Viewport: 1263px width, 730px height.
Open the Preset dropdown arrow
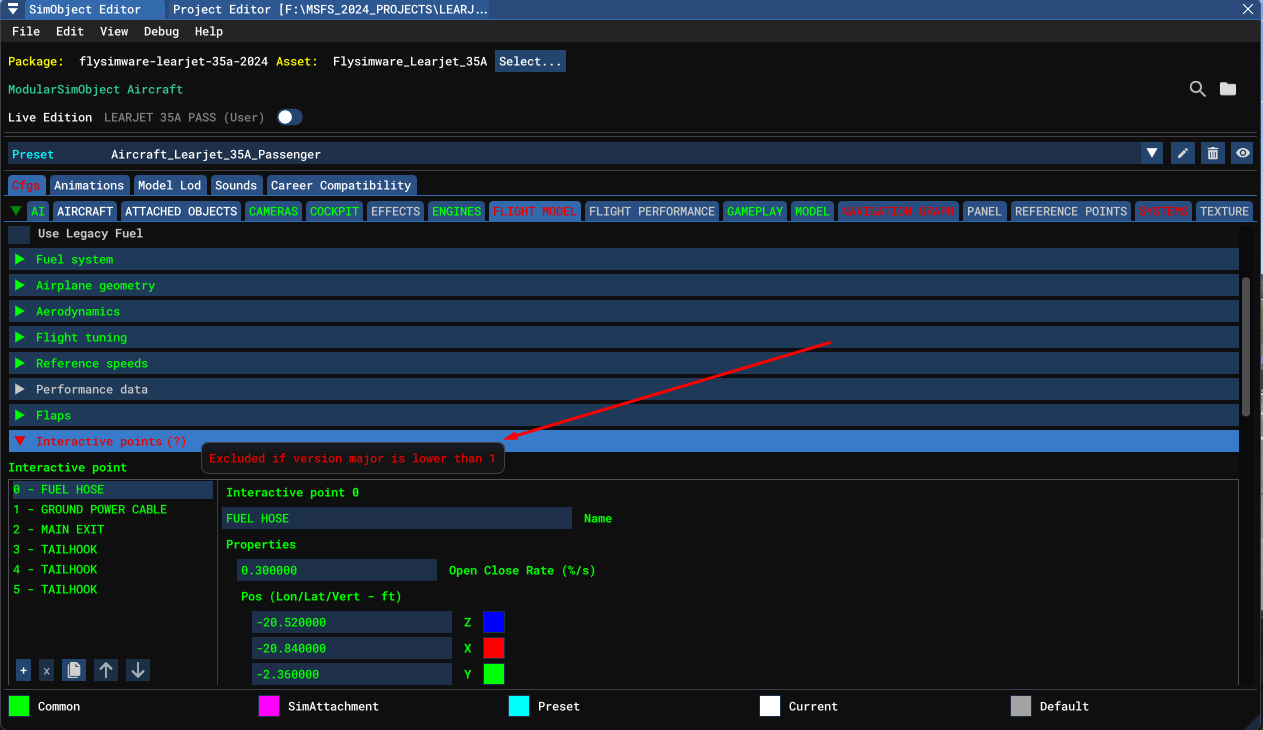pyautogui.click(x=1152, y=154)
